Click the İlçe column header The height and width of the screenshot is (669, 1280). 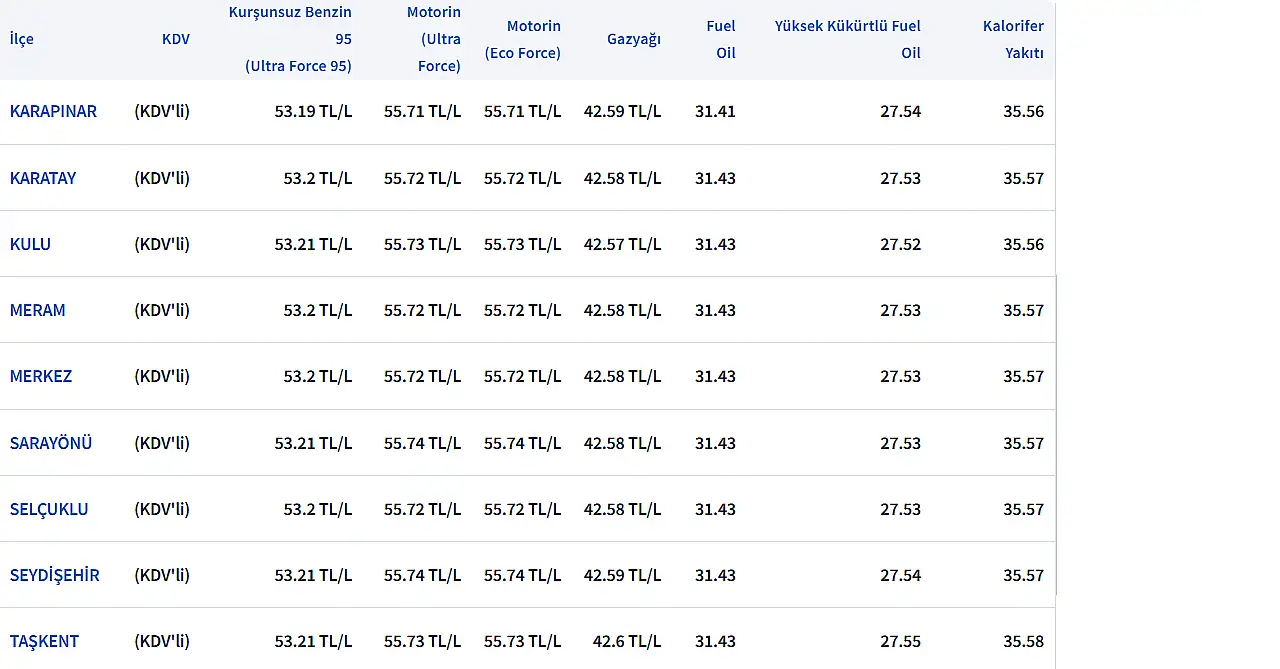(x=22, y=39)
